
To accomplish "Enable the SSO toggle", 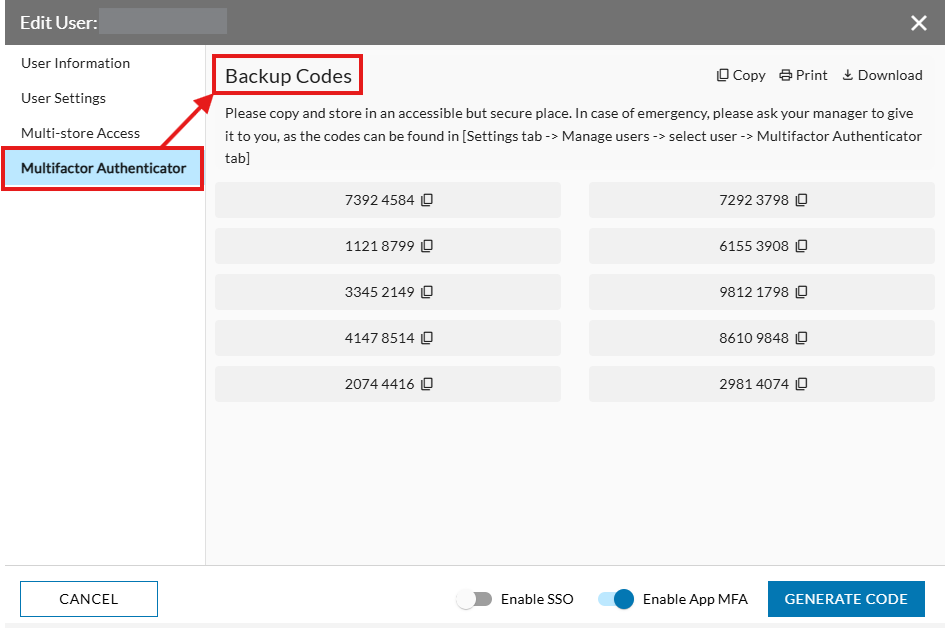I will coord(475,599).
